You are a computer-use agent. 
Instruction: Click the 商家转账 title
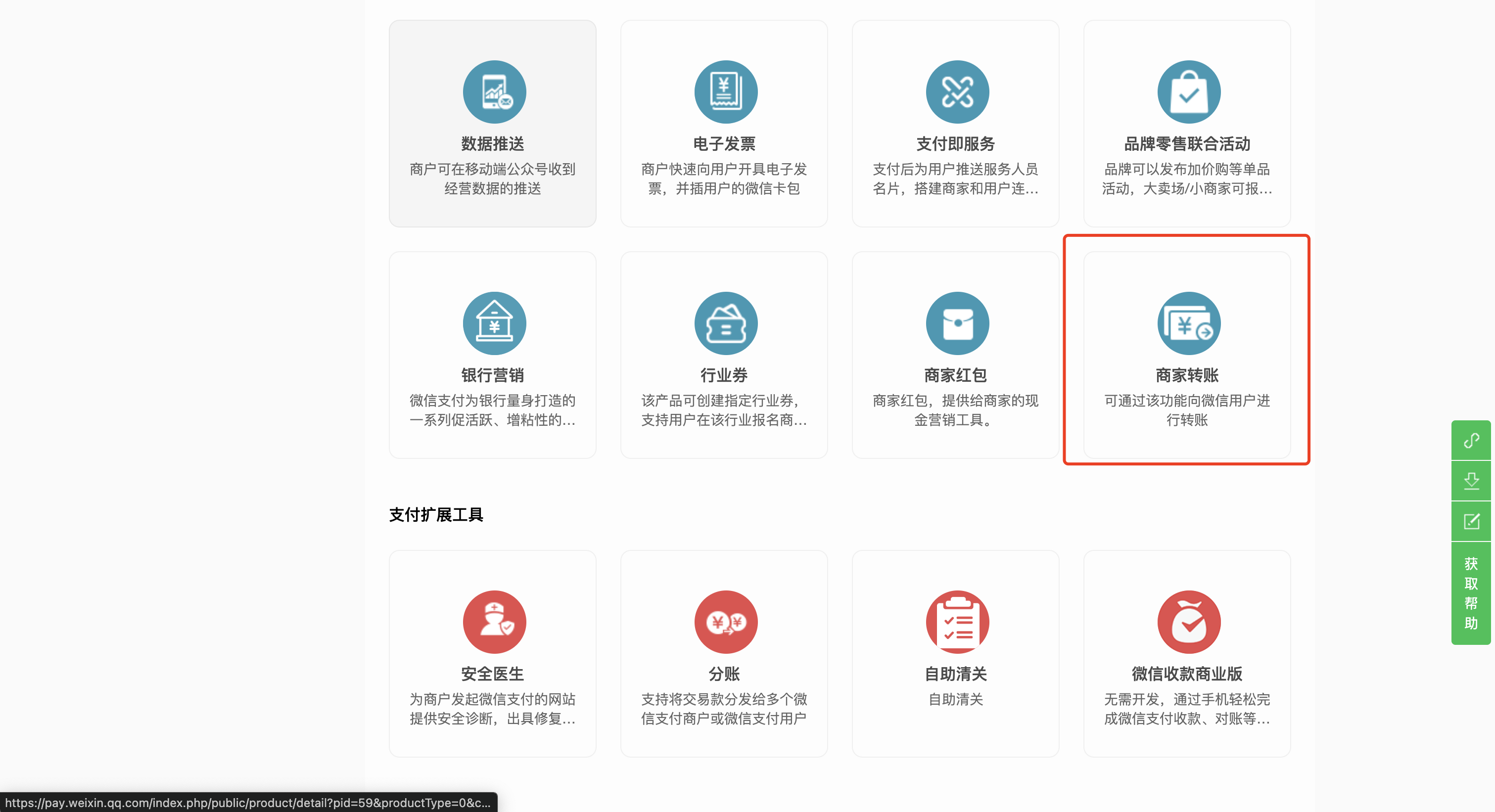[x=1187, y=375]
